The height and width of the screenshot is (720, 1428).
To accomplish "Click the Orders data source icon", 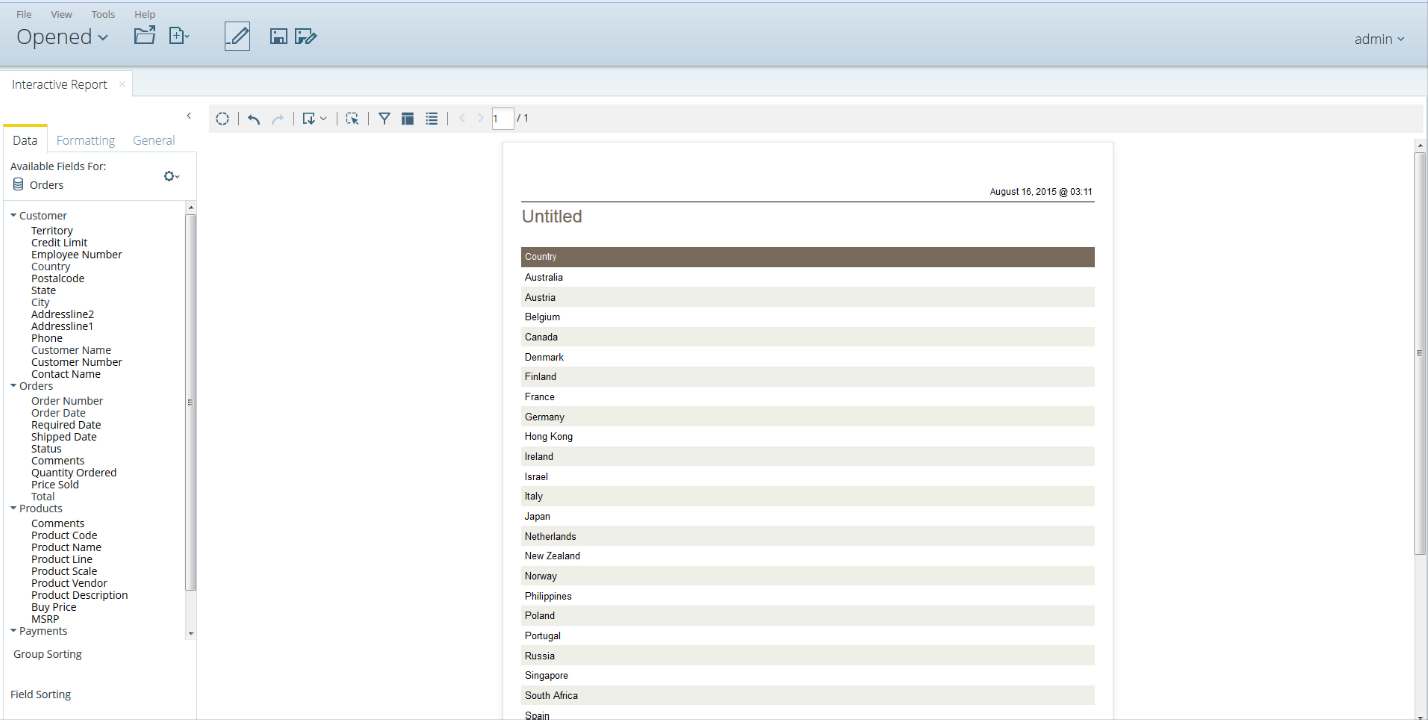I will click(x=18, y=185).
